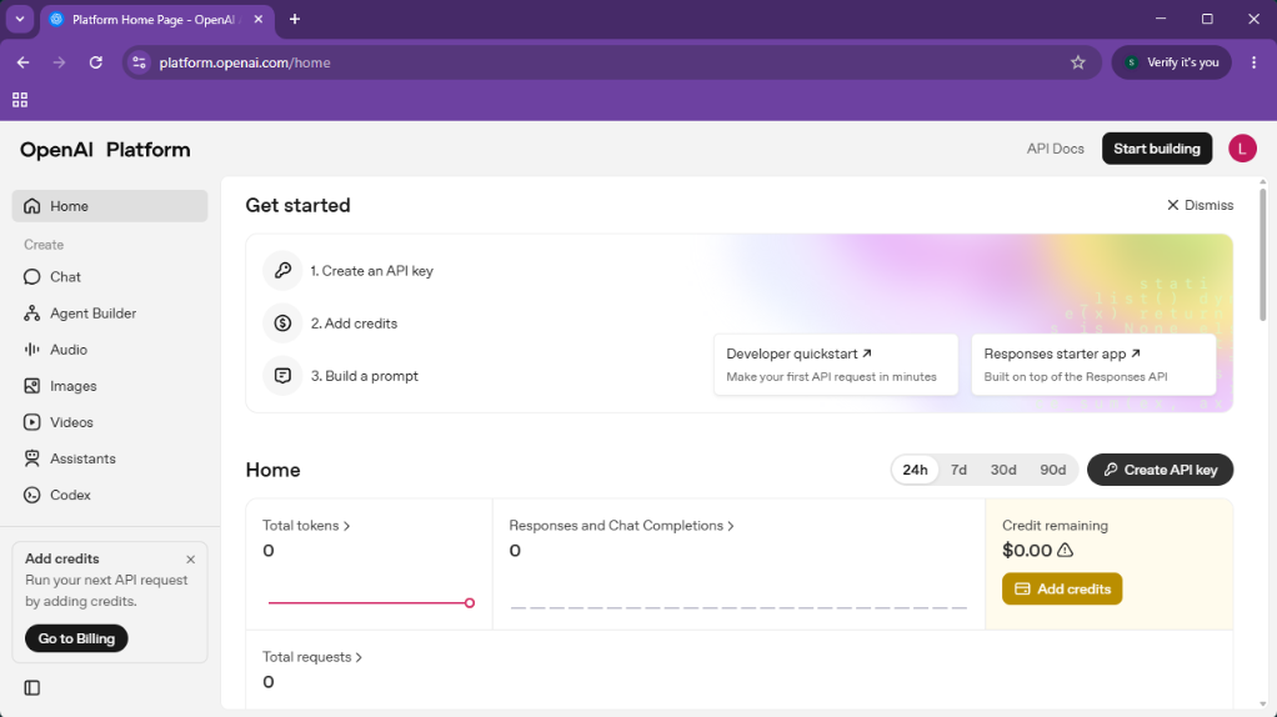Click the dollar icon beside Add credits
Image resolution: width=1277 pixels, height=717 pixels.
pyautogui.click(x=283, y=323)
